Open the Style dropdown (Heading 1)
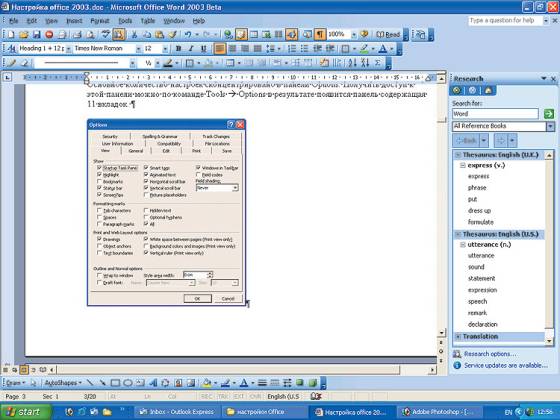Viewport: 560px width, 420px height. pos(68,49)
